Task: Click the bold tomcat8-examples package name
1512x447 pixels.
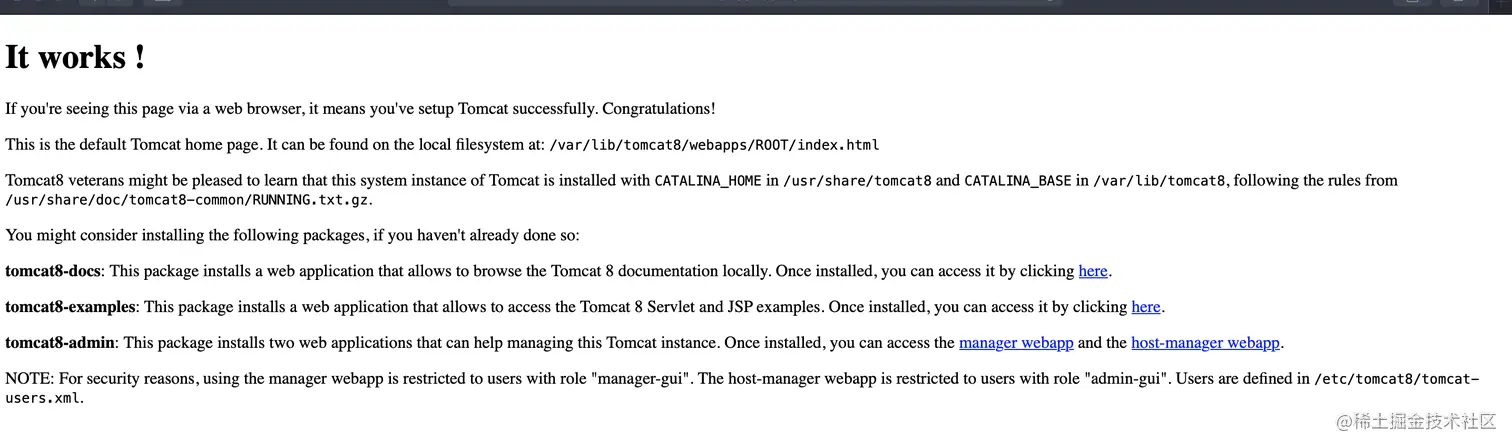Action: (70, 307)
